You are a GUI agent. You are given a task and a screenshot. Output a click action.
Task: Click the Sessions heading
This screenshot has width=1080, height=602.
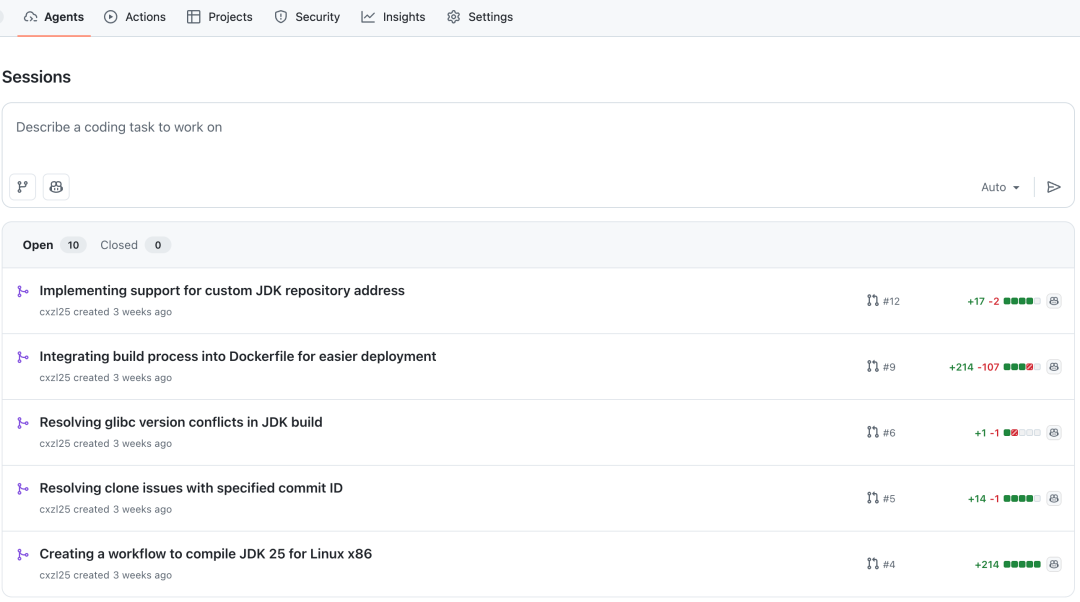[x=37, y=77]
